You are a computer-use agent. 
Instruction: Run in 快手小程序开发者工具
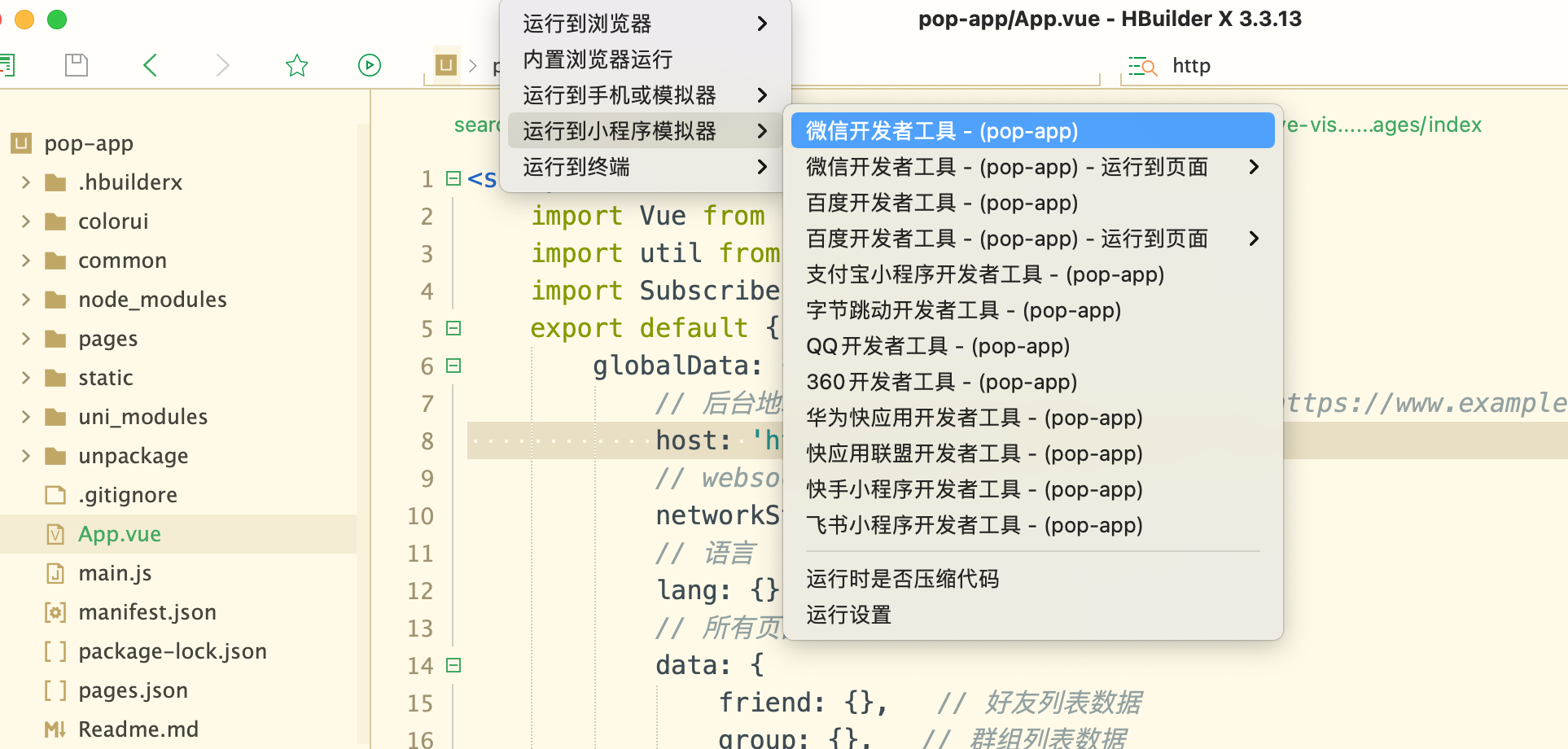click(x=1032, y=489)
